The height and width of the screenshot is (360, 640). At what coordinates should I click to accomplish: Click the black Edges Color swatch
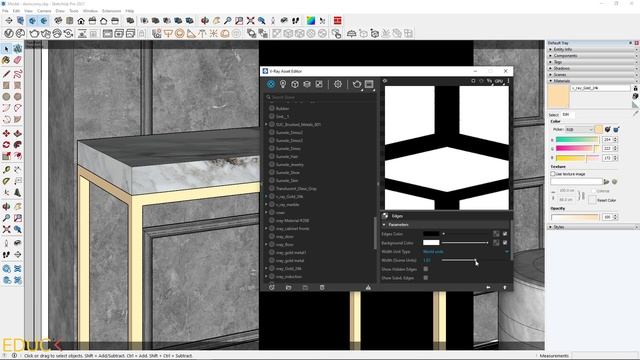coord(431,234)
